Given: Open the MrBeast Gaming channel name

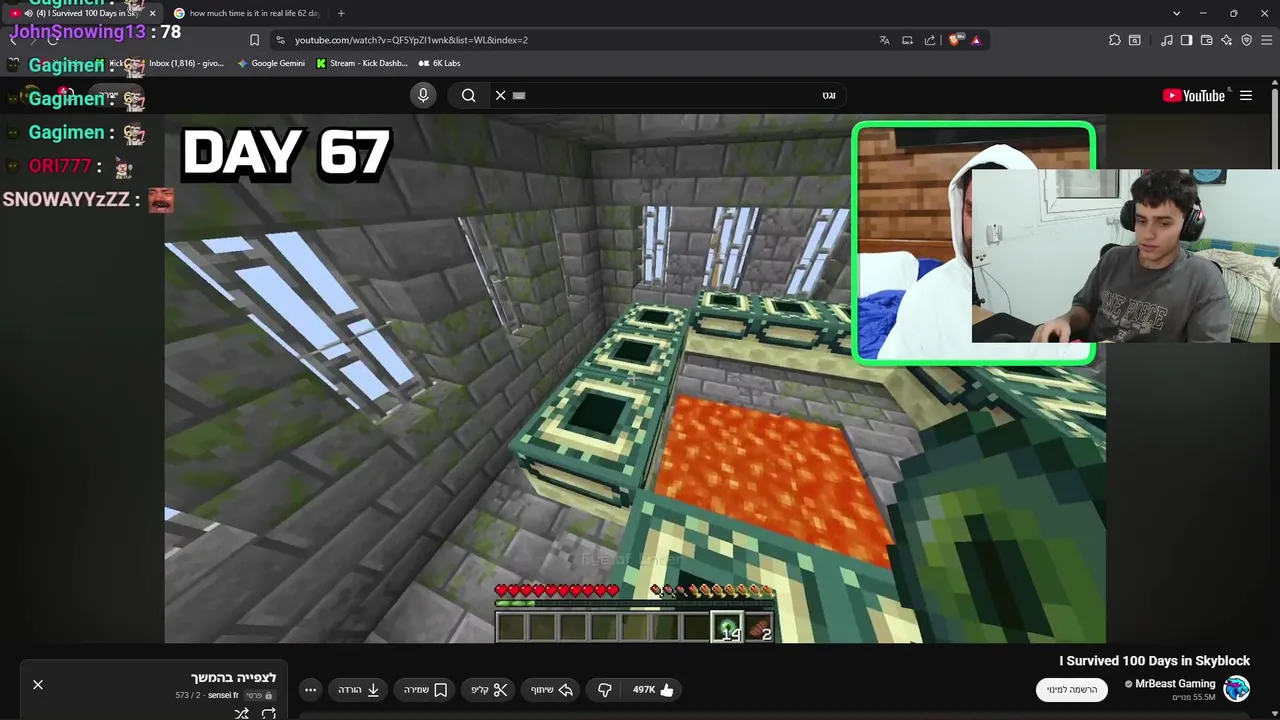Looking at the screenshot, I should point(1175,684).
